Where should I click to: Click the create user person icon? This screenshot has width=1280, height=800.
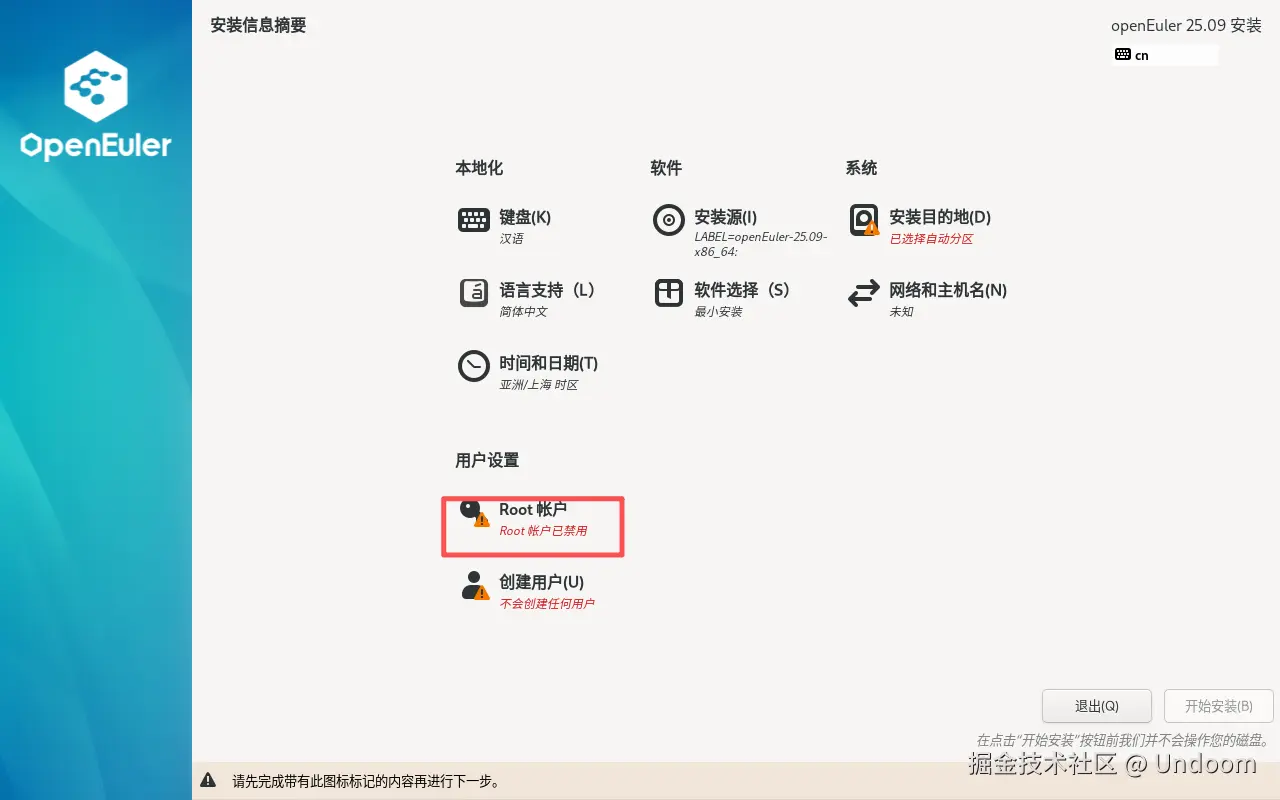[475, 585]
